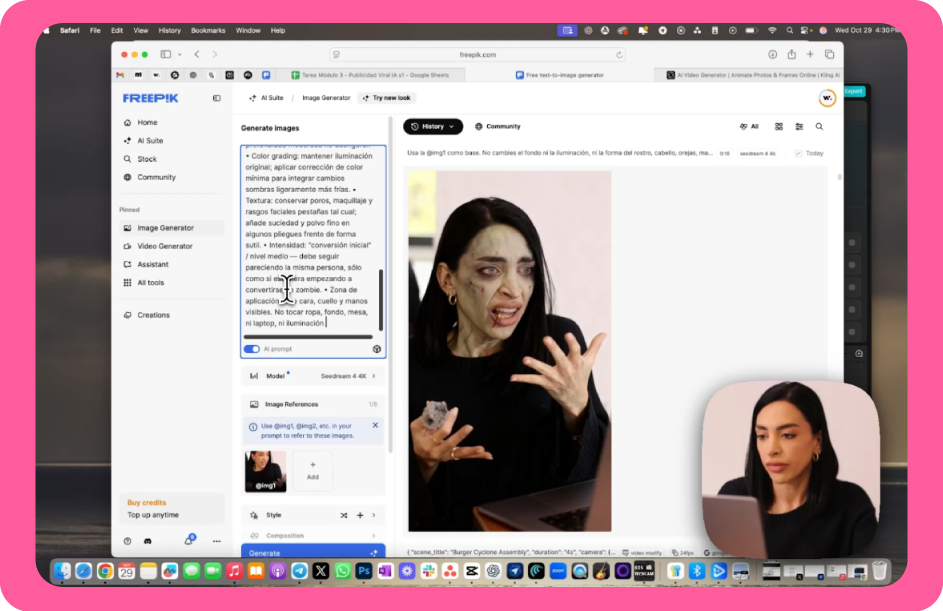This screenshot has height=611, width=943.
Task: Shuffle style with the random icon
Action: point(343,515)
